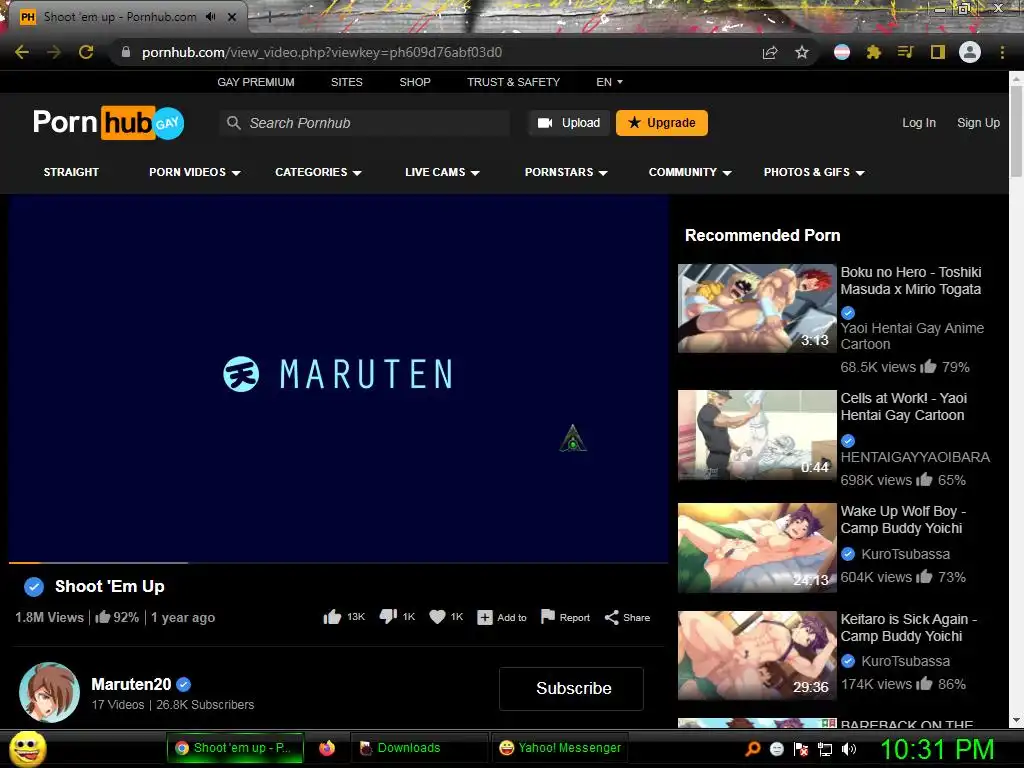1024x768 pixels.
Task: Click the Sign Up link
Action: pyautogui.click(x=978, y=123)
